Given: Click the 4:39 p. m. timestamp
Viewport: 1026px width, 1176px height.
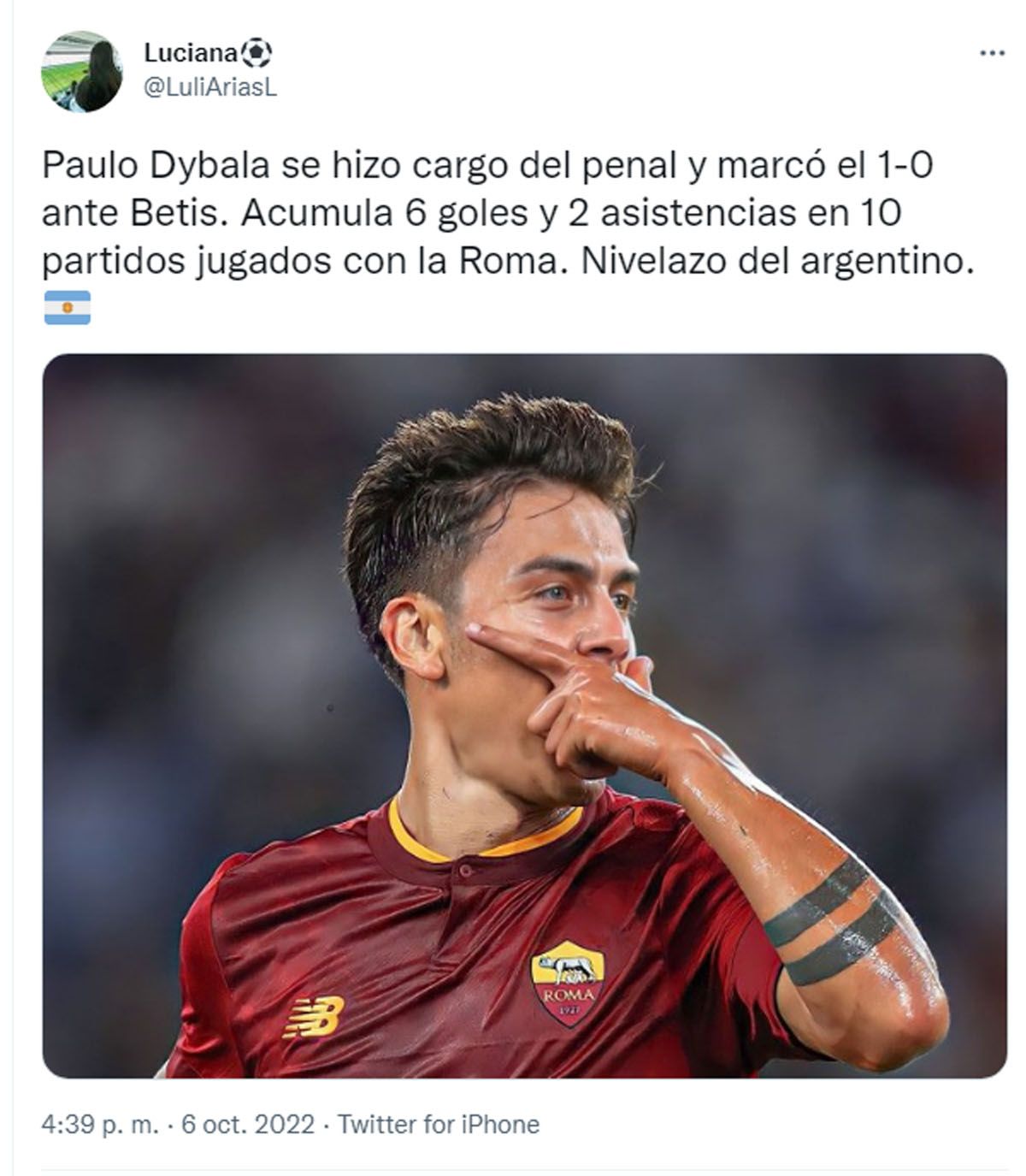Looking at the screenshot, I should click(100, 1123).
